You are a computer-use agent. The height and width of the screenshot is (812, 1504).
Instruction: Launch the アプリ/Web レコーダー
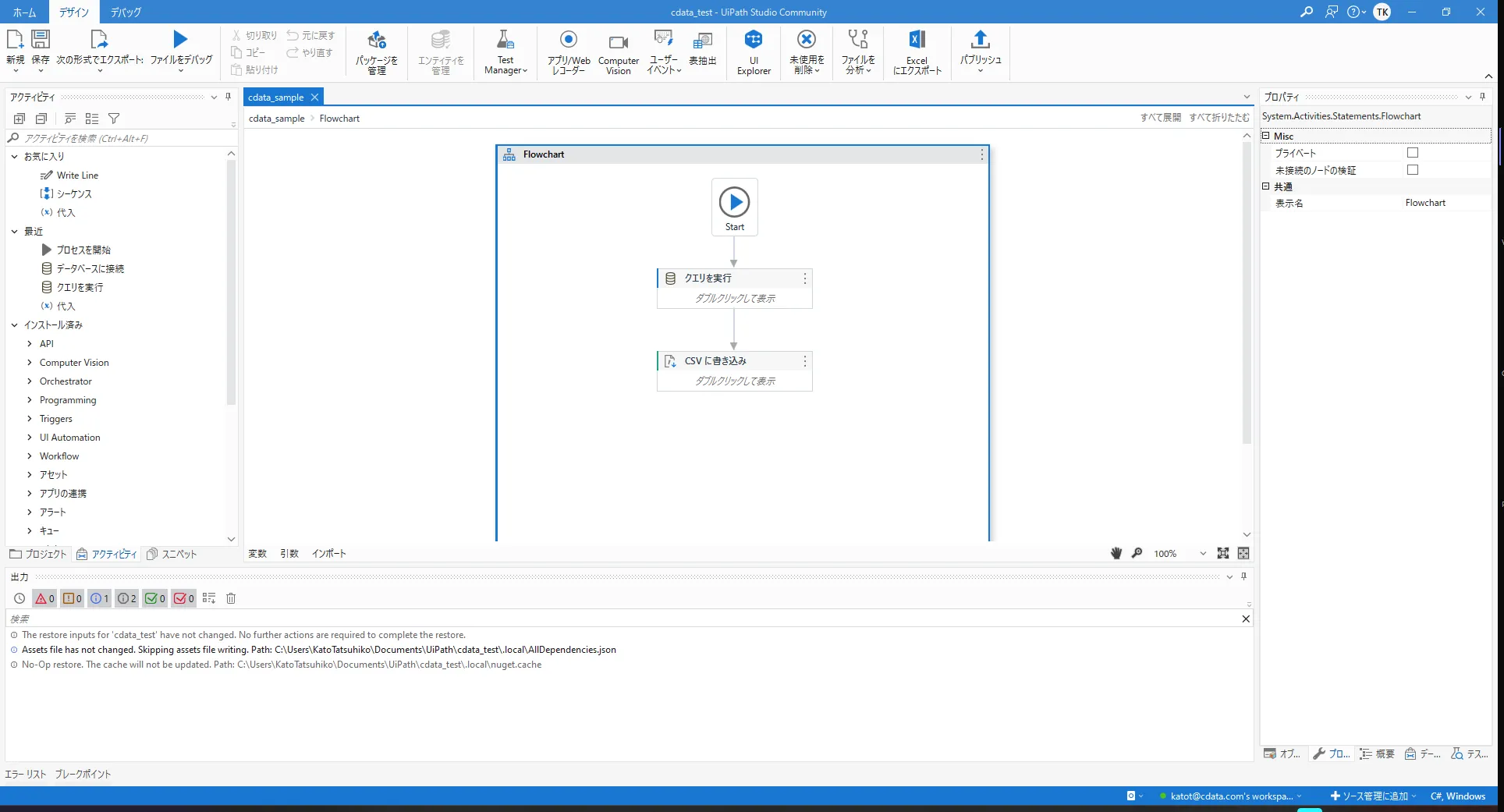click(568, 51)
